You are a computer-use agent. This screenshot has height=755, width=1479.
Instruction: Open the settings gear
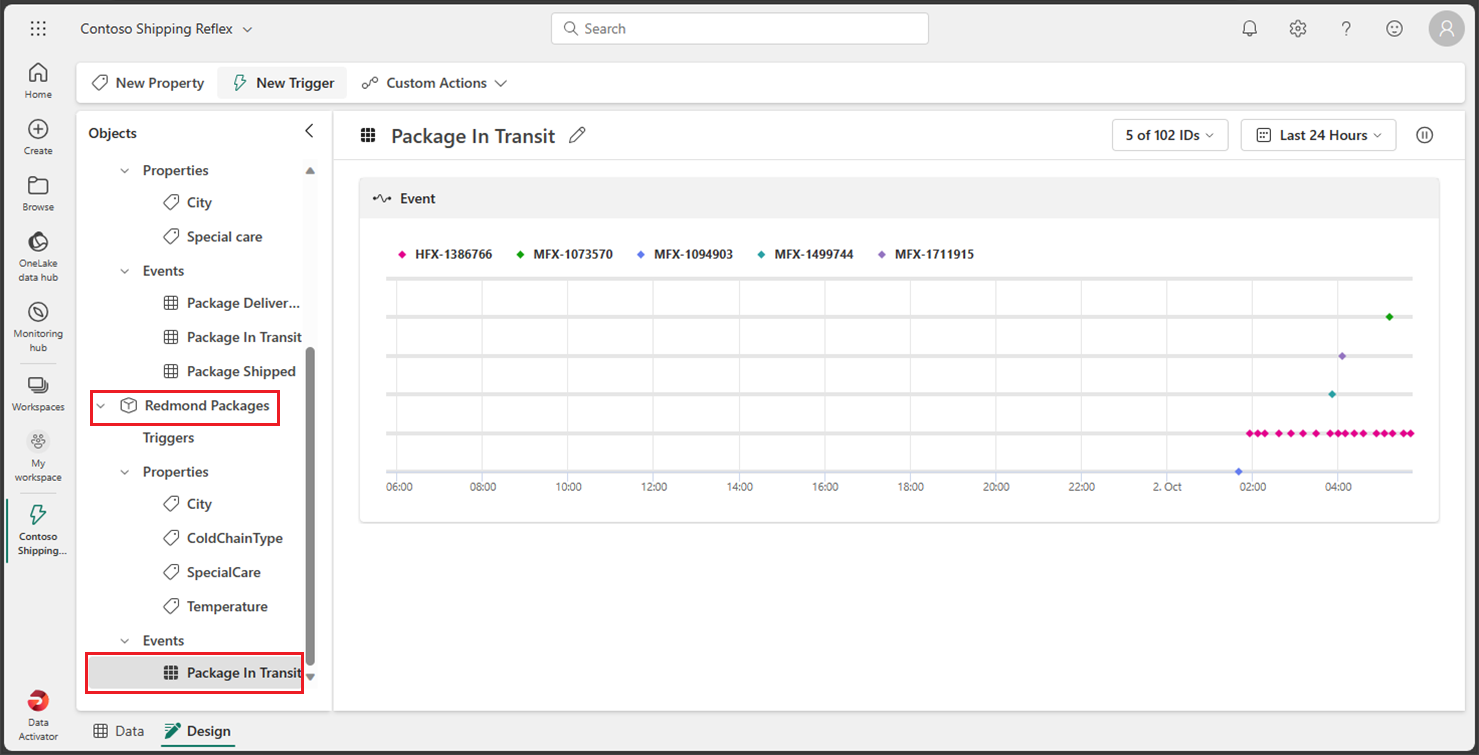1298,29
